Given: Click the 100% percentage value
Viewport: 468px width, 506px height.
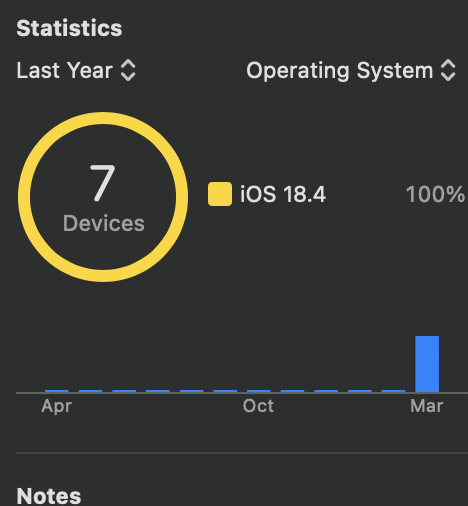Looking at the screenshot, I should 435,194.
